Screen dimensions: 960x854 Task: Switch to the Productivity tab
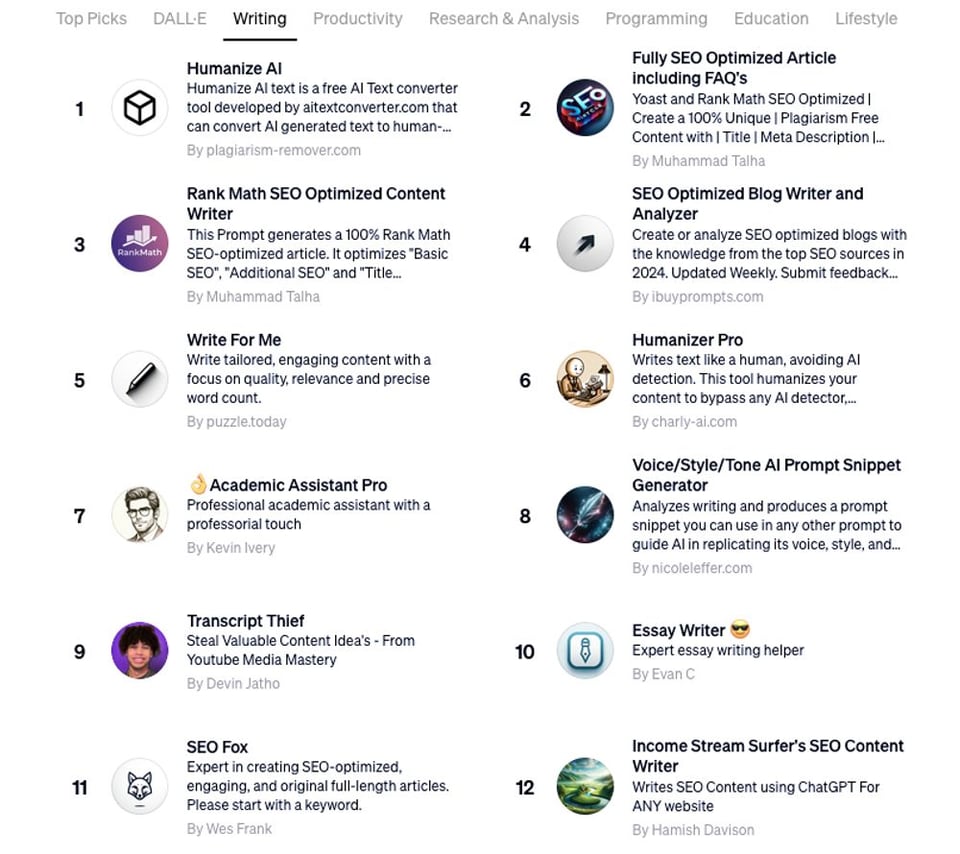coord(357,18)
